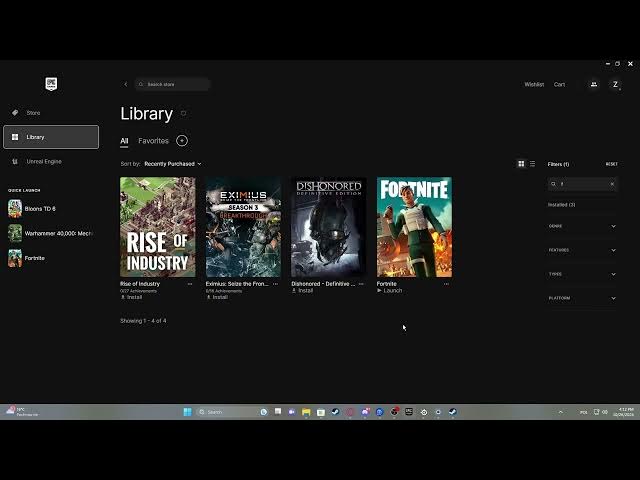Launch Warhammer 40,000 from Quick Launch
The width and height of the screenshot is (640, 480).
click(x=51, y=233)
